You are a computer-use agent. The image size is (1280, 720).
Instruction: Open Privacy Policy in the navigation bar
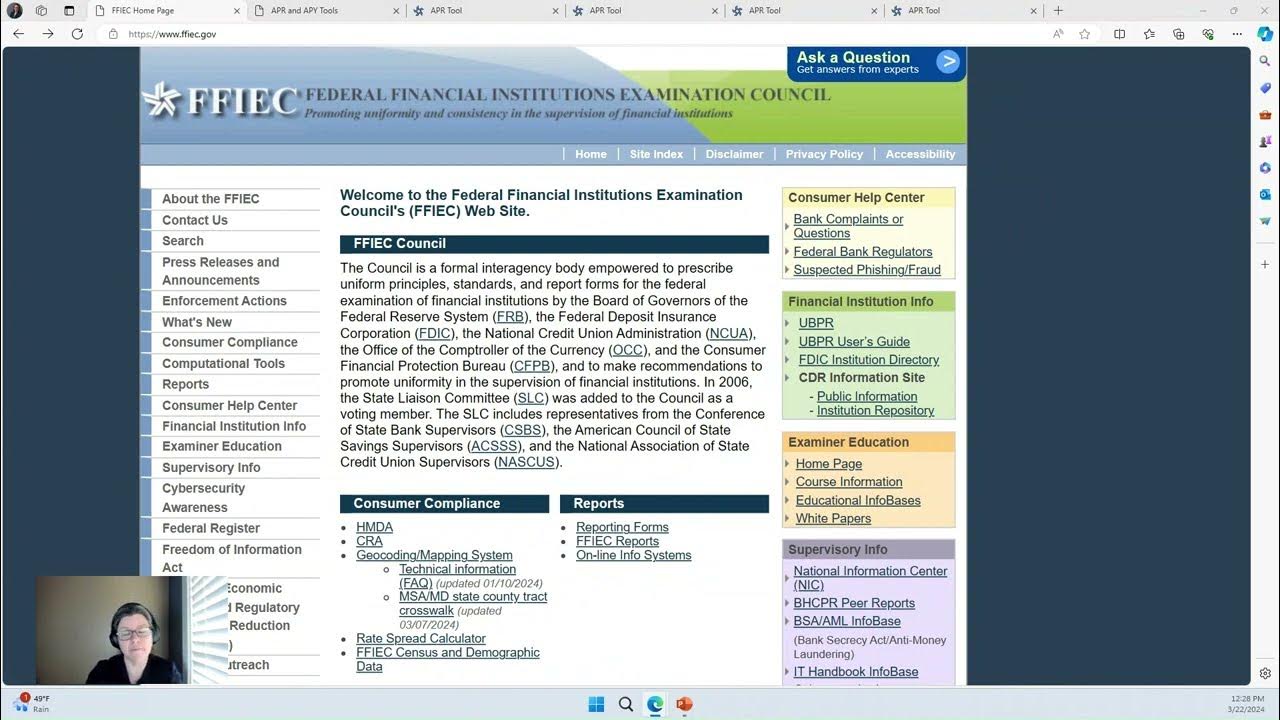pyautogui.click(x=824, y=154)
